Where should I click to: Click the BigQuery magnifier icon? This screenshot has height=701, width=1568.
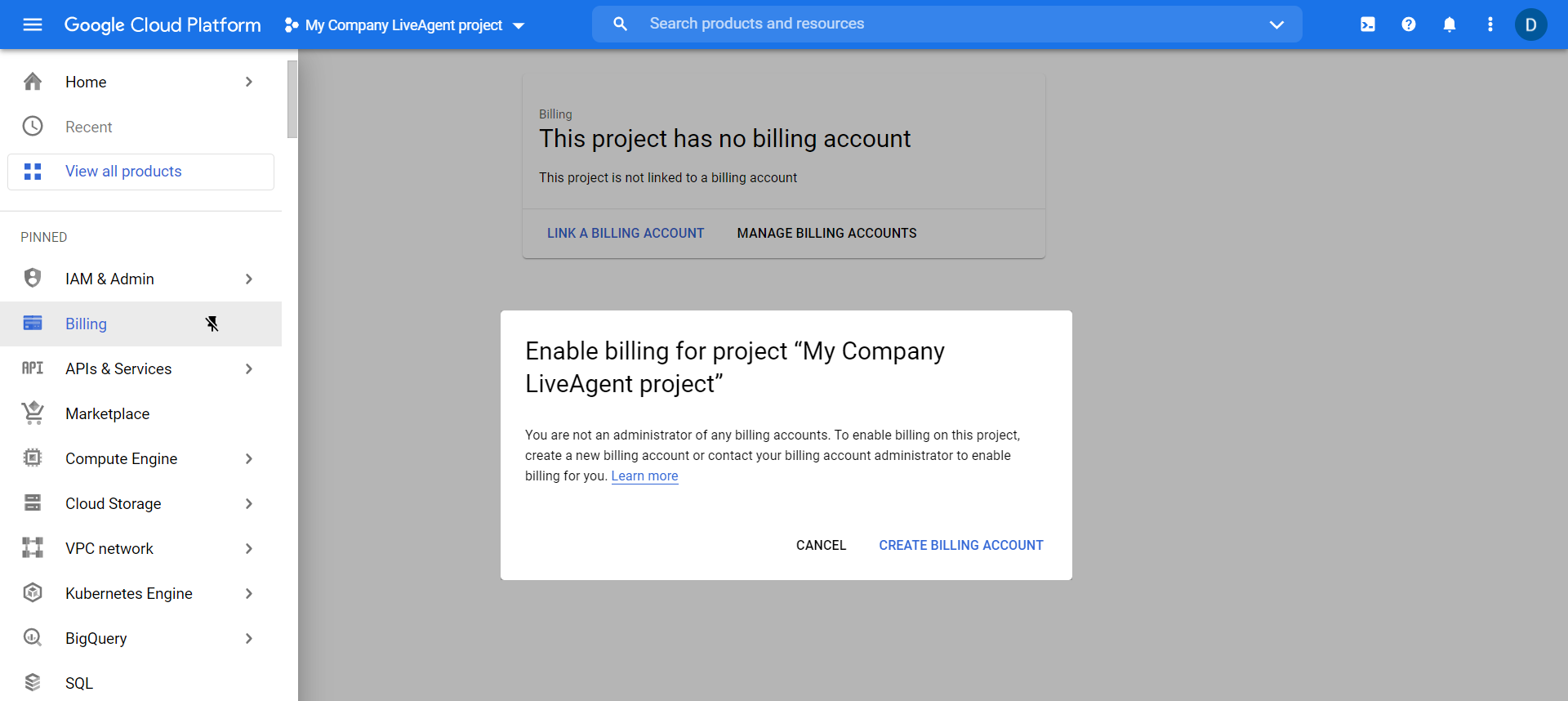33,638
